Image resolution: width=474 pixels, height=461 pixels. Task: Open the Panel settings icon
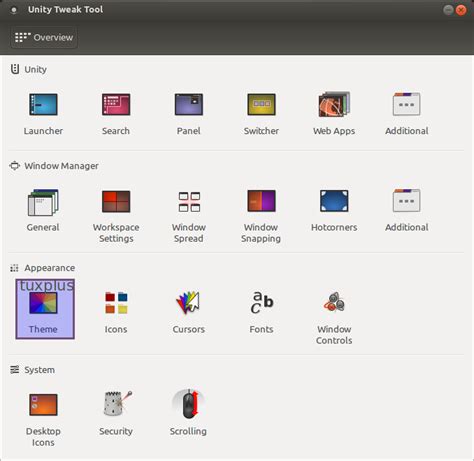pos(189,105)
